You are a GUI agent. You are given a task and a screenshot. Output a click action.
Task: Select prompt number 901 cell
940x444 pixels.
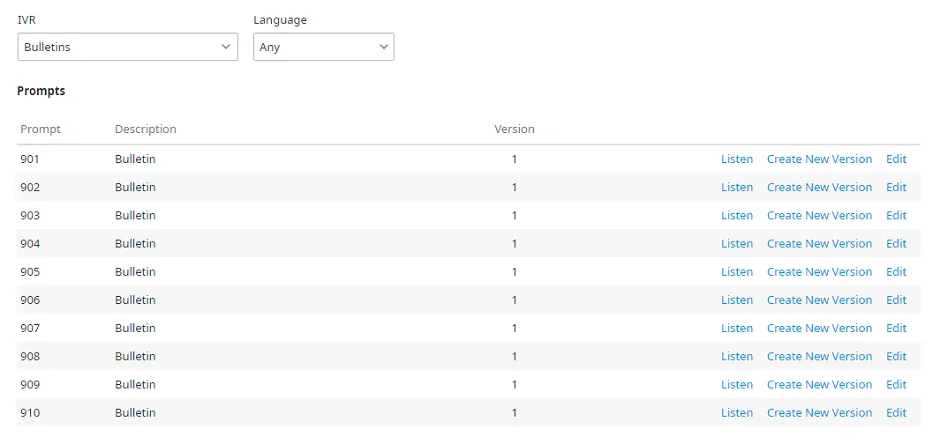30,159
